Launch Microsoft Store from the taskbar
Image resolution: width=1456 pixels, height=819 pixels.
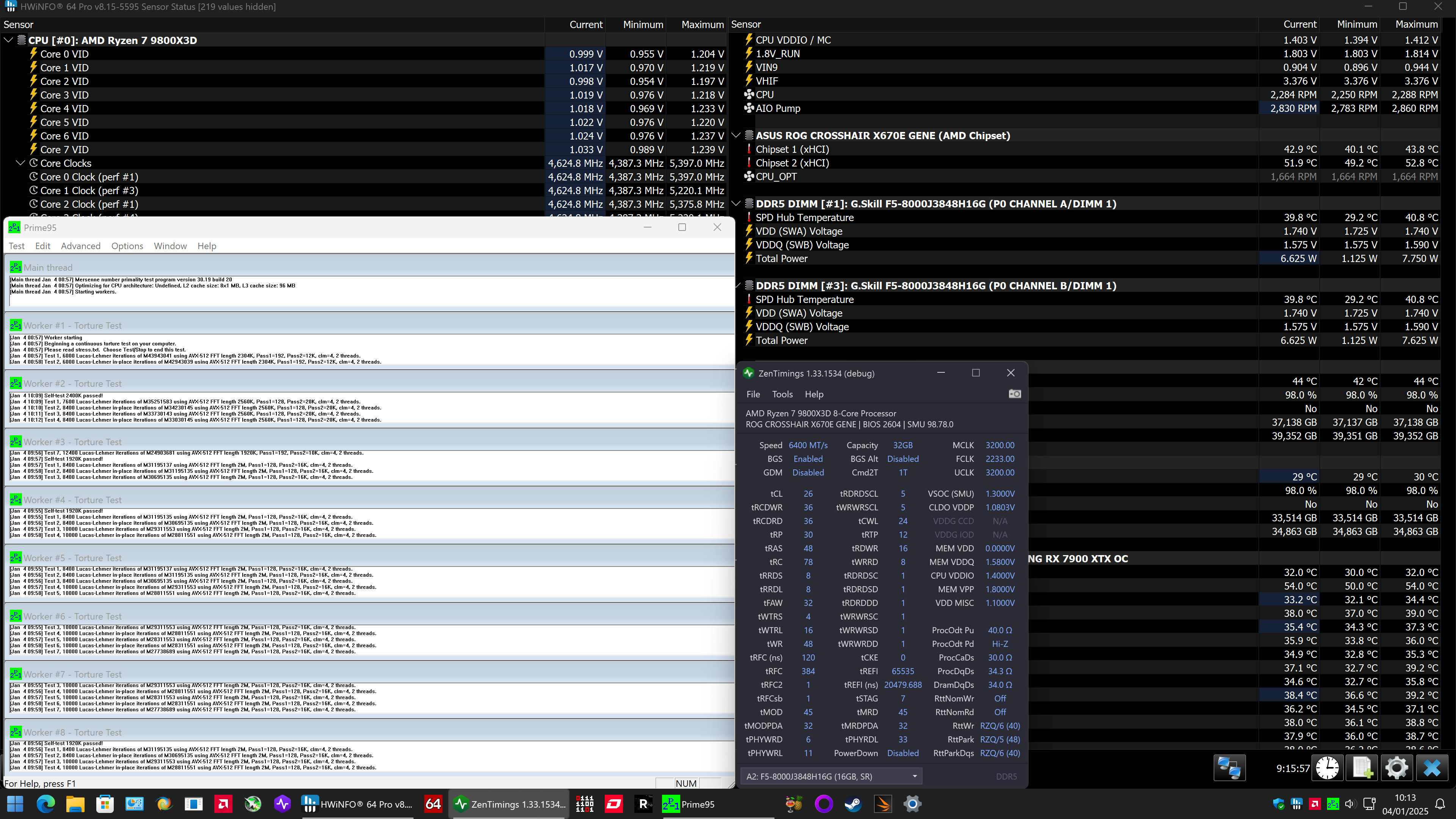[105, 804]
